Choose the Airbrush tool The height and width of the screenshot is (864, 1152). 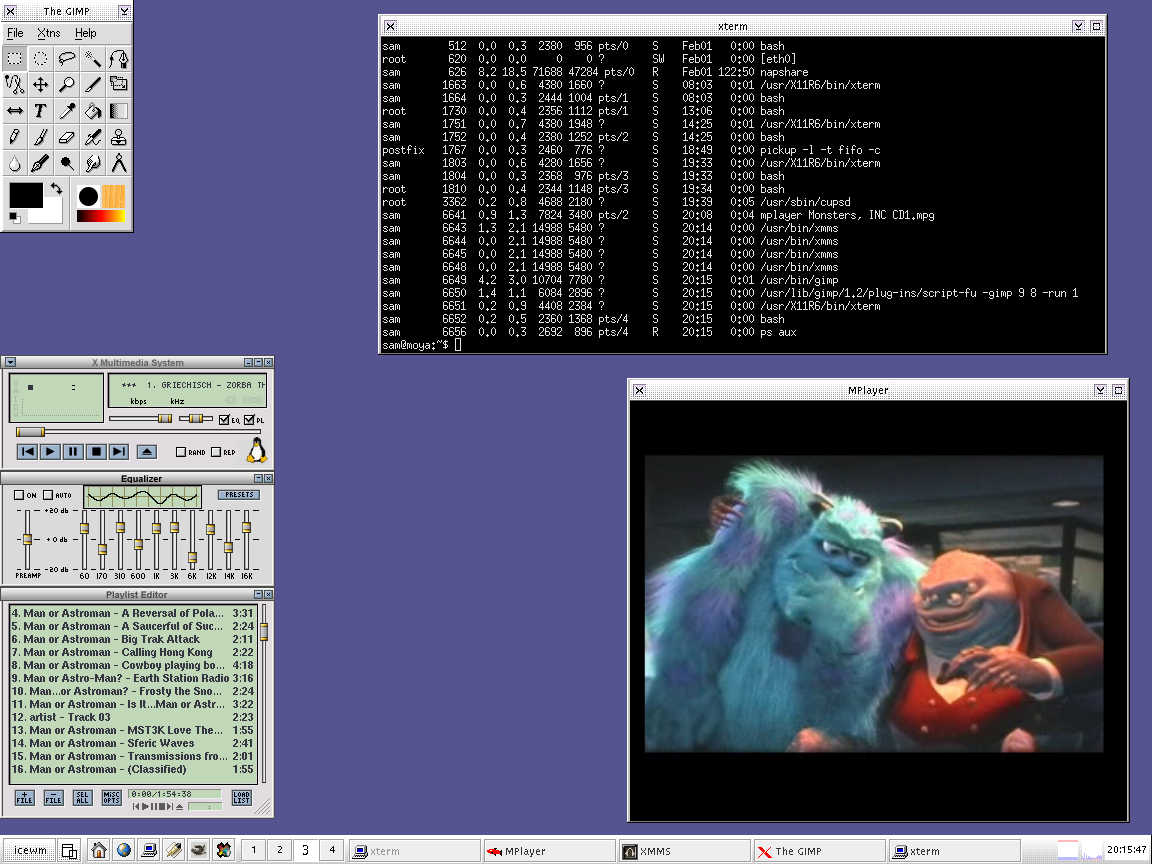click(x=93, y=137)
